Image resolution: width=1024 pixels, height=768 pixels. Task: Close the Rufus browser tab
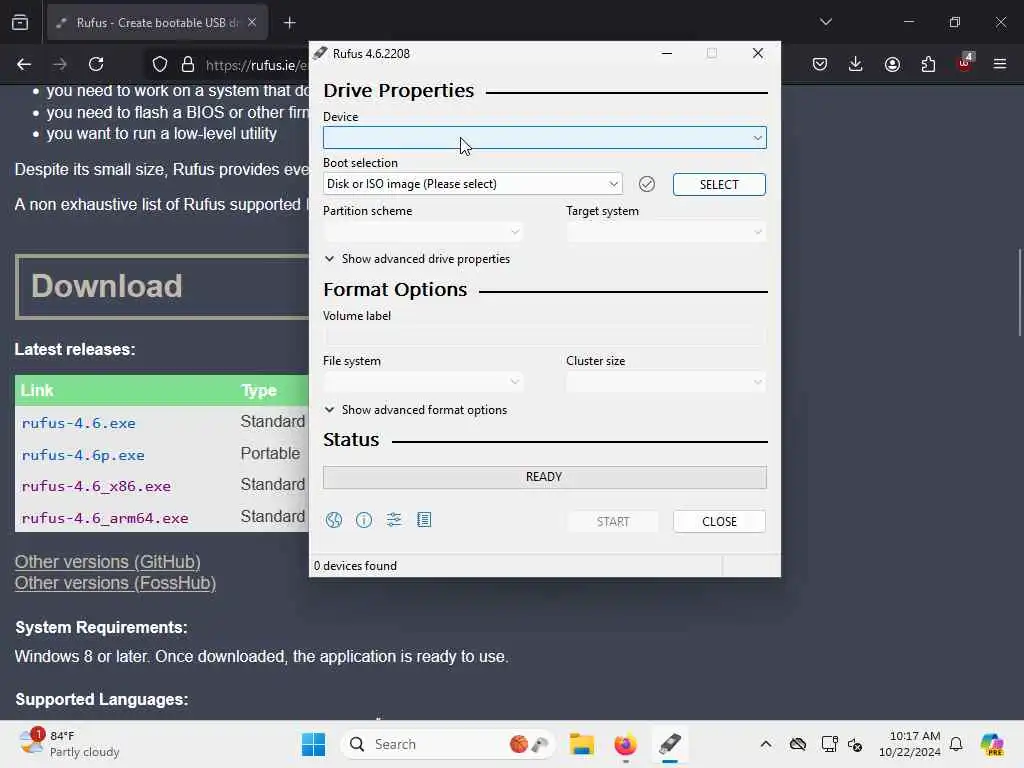click(252, 23)
